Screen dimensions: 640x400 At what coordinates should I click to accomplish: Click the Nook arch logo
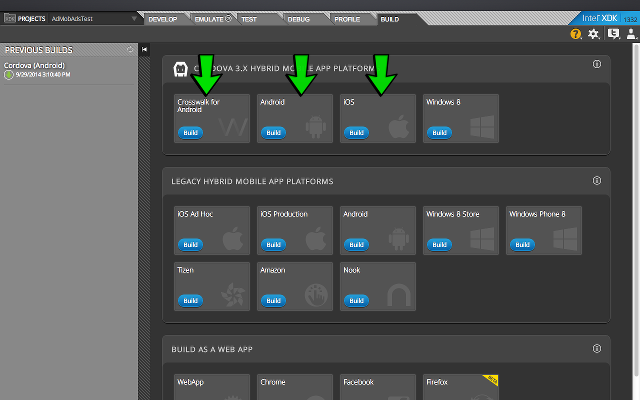(x=399, y=295)
